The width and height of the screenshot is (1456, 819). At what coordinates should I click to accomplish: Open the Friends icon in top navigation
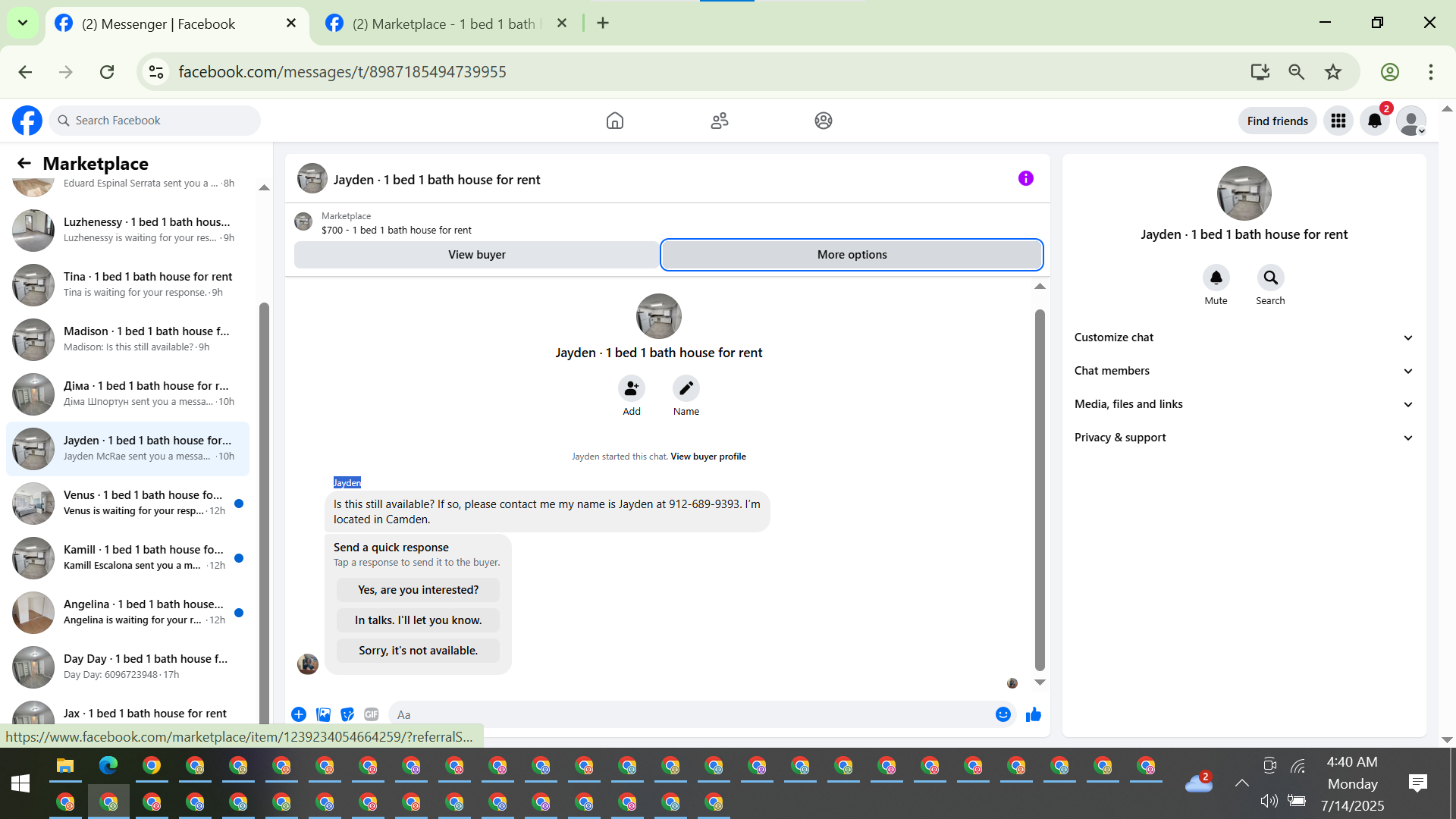[719, 121]
